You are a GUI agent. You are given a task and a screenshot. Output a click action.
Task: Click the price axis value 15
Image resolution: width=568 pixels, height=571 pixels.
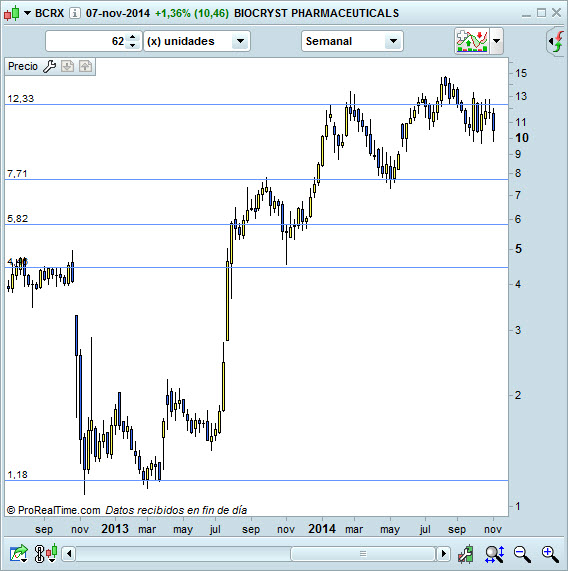521,73
